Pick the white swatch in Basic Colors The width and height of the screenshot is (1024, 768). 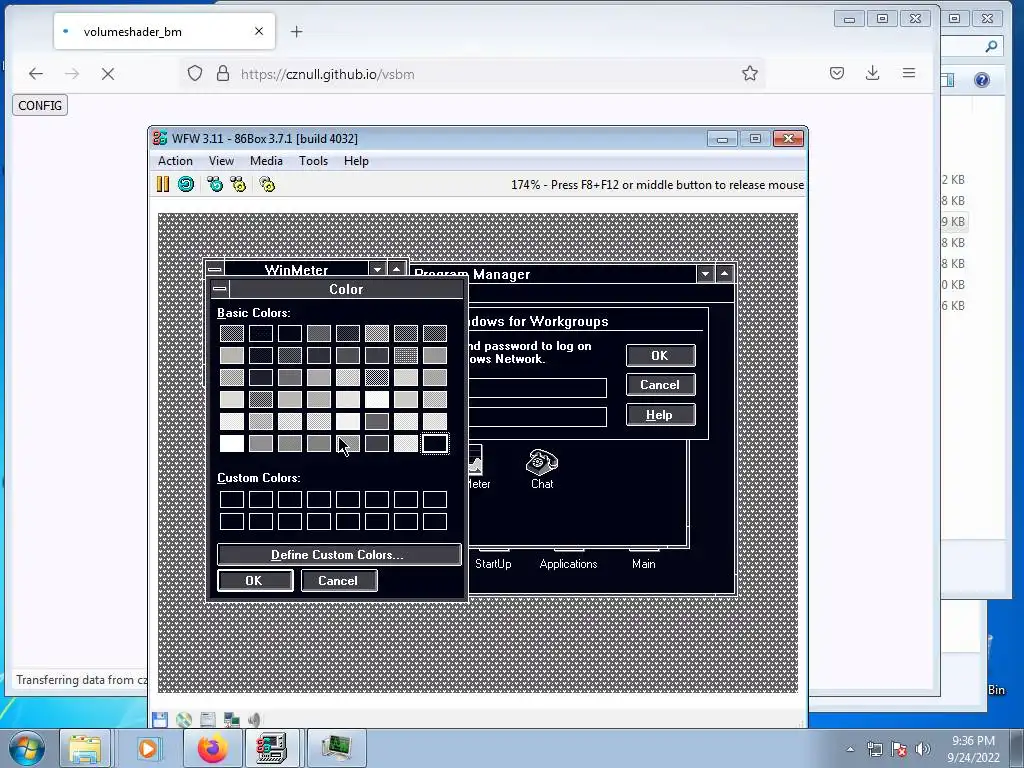click(x=232, y=443)
